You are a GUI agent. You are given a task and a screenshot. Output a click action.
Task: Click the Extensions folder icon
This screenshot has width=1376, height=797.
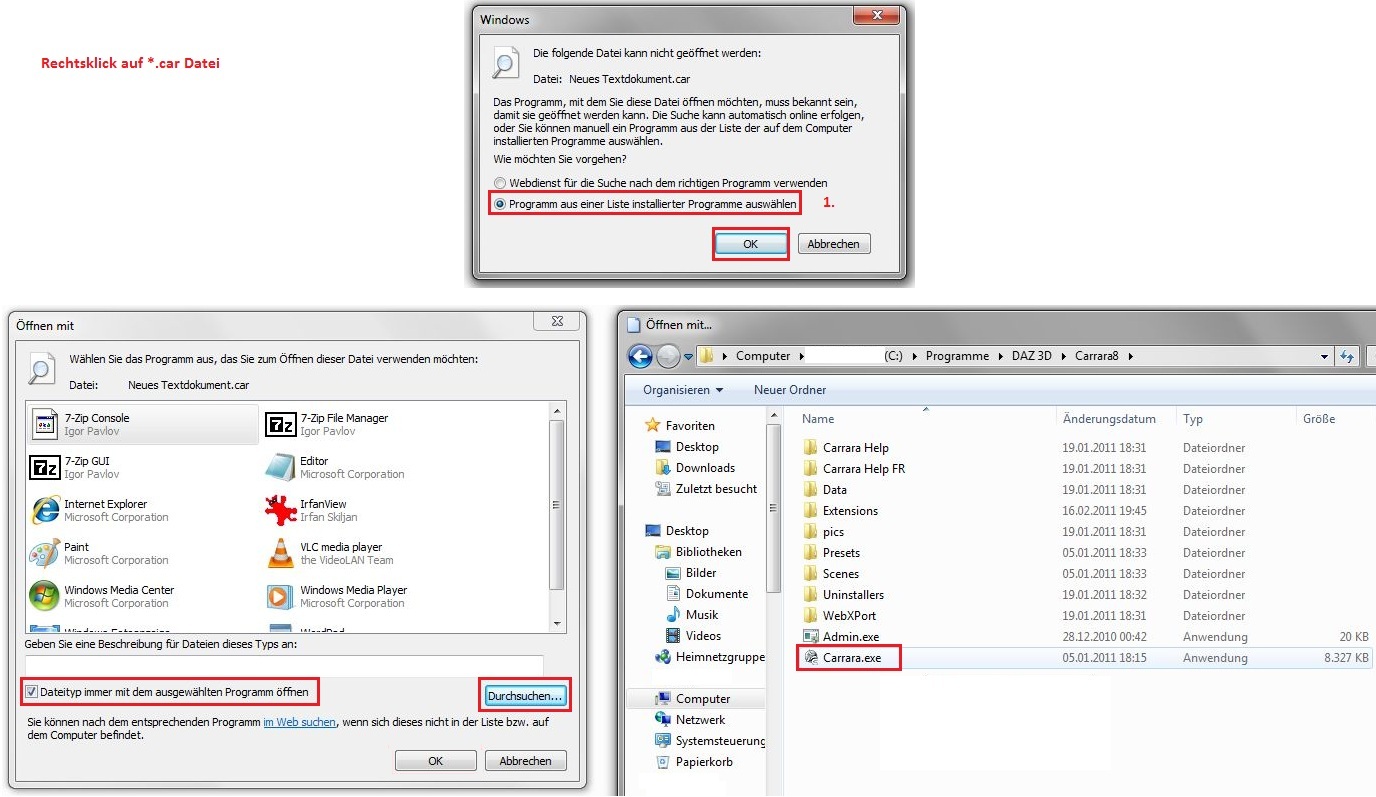(811, 511)
